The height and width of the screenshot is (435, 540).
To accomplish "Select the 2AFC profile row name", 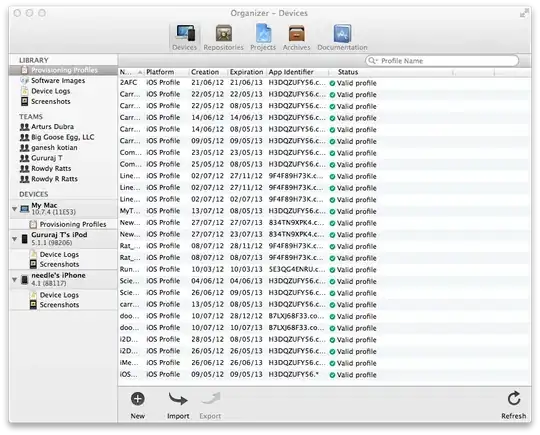I will [128, 83].
